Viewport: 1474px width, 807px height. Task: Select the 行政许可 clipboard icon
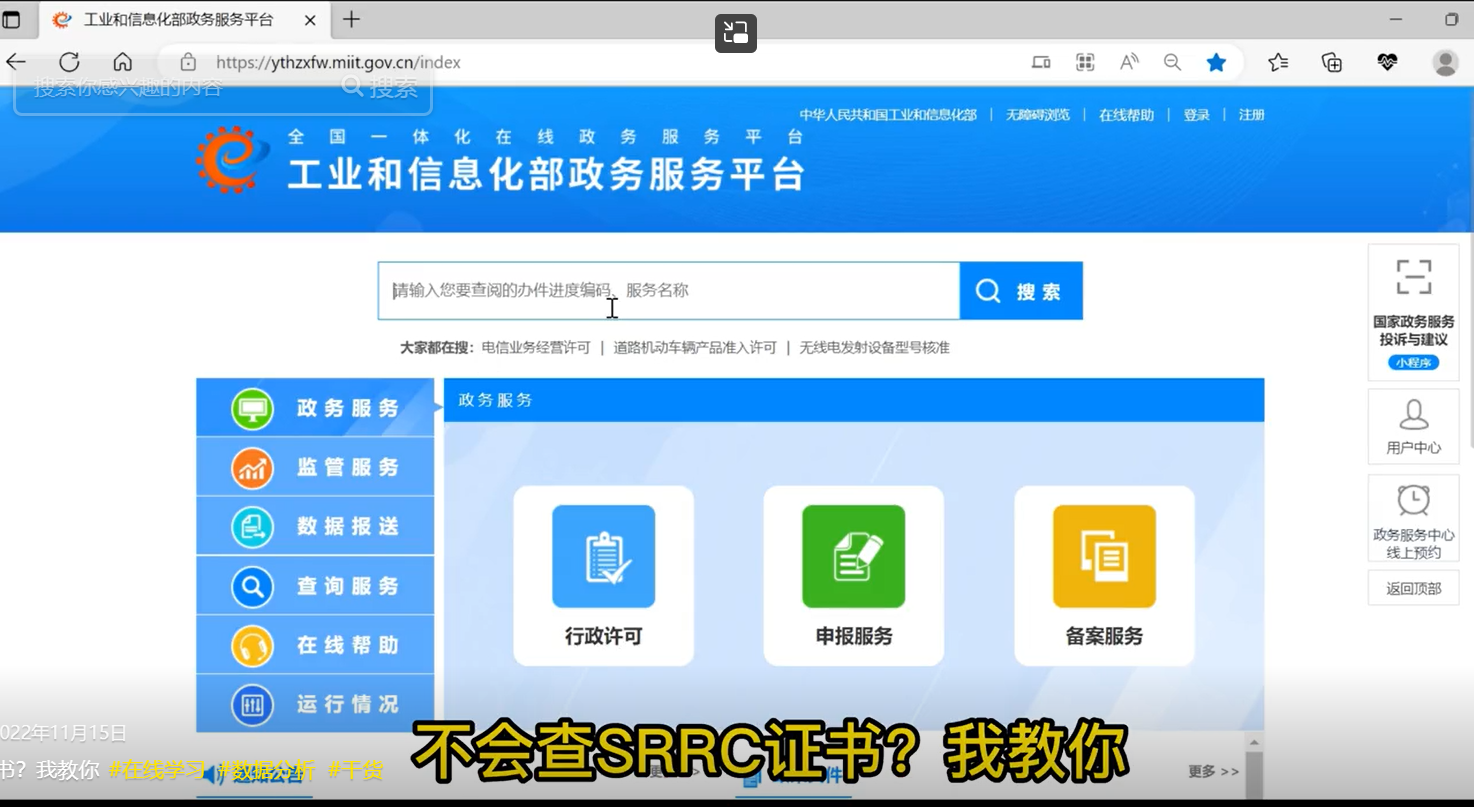[603, 556]
